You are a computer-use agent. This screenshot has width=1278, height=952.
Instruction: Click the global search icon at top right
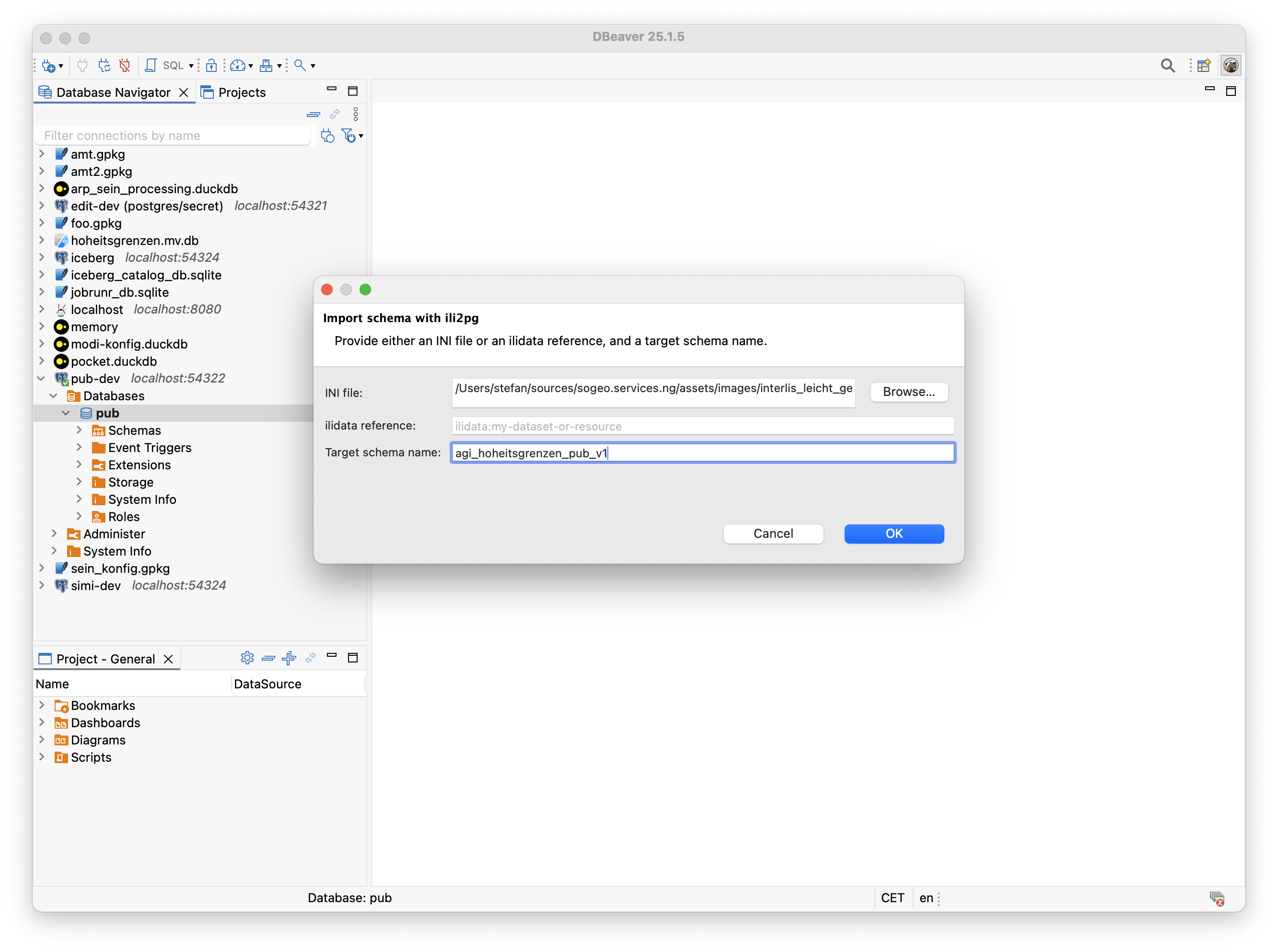tap(1168, 66)
